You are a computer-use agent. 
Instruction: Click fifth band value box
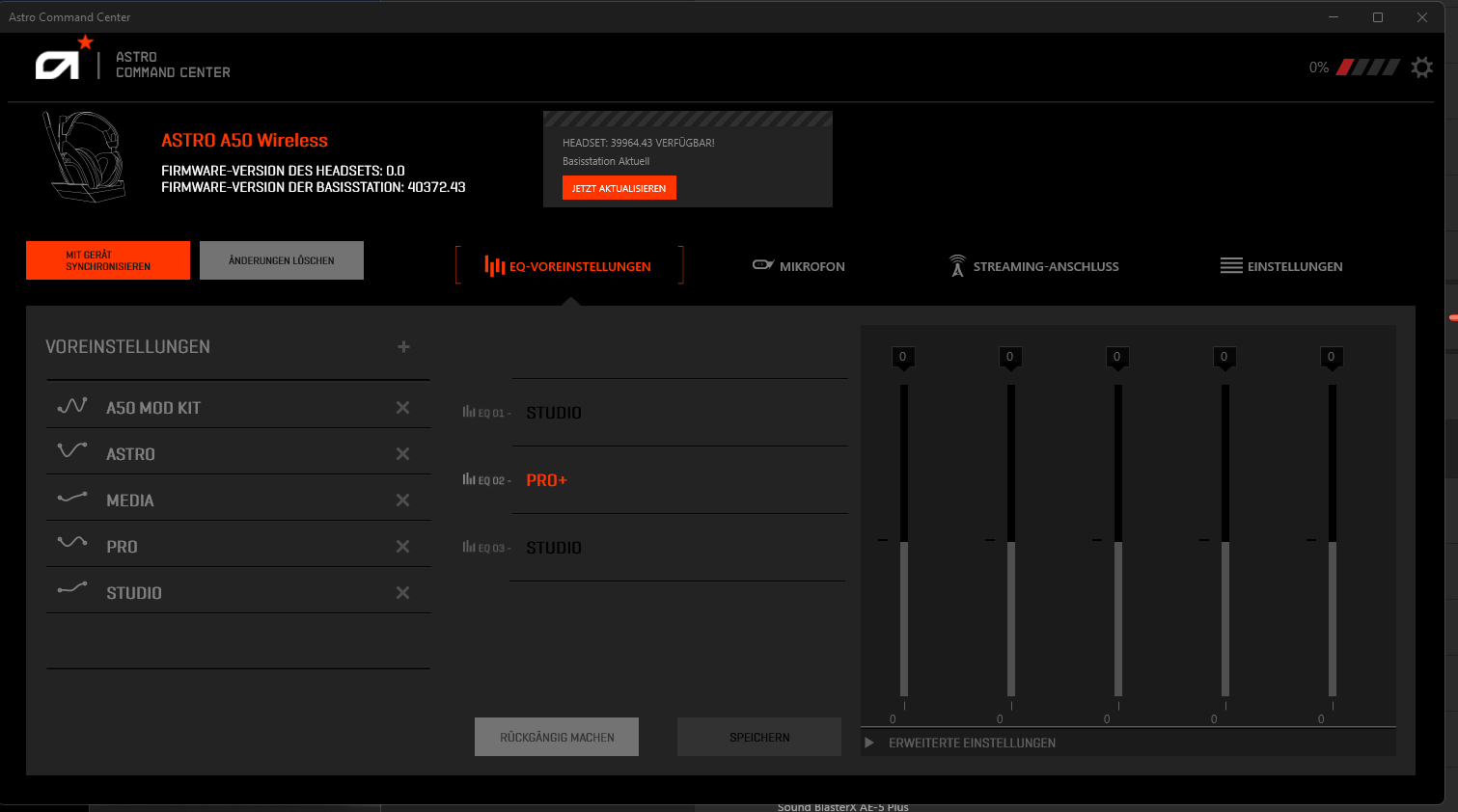coord(1332,358)
